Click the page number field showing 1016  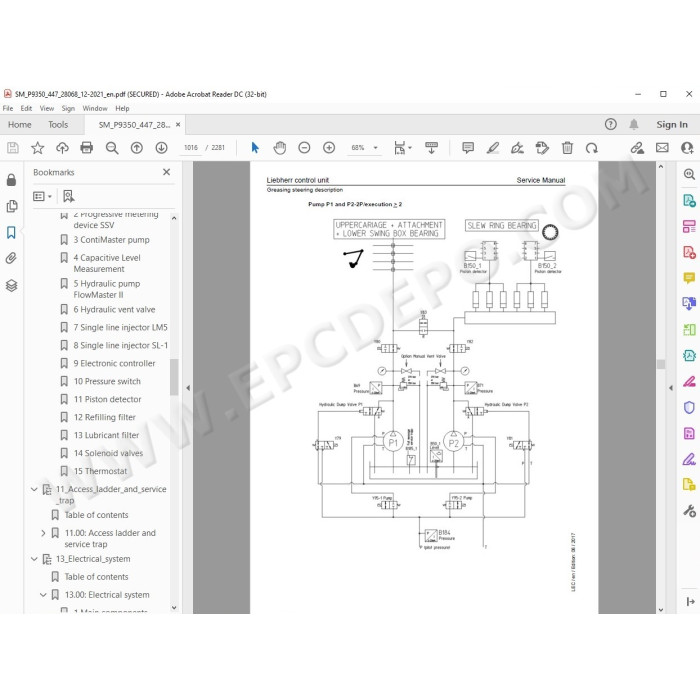point(191,148)
